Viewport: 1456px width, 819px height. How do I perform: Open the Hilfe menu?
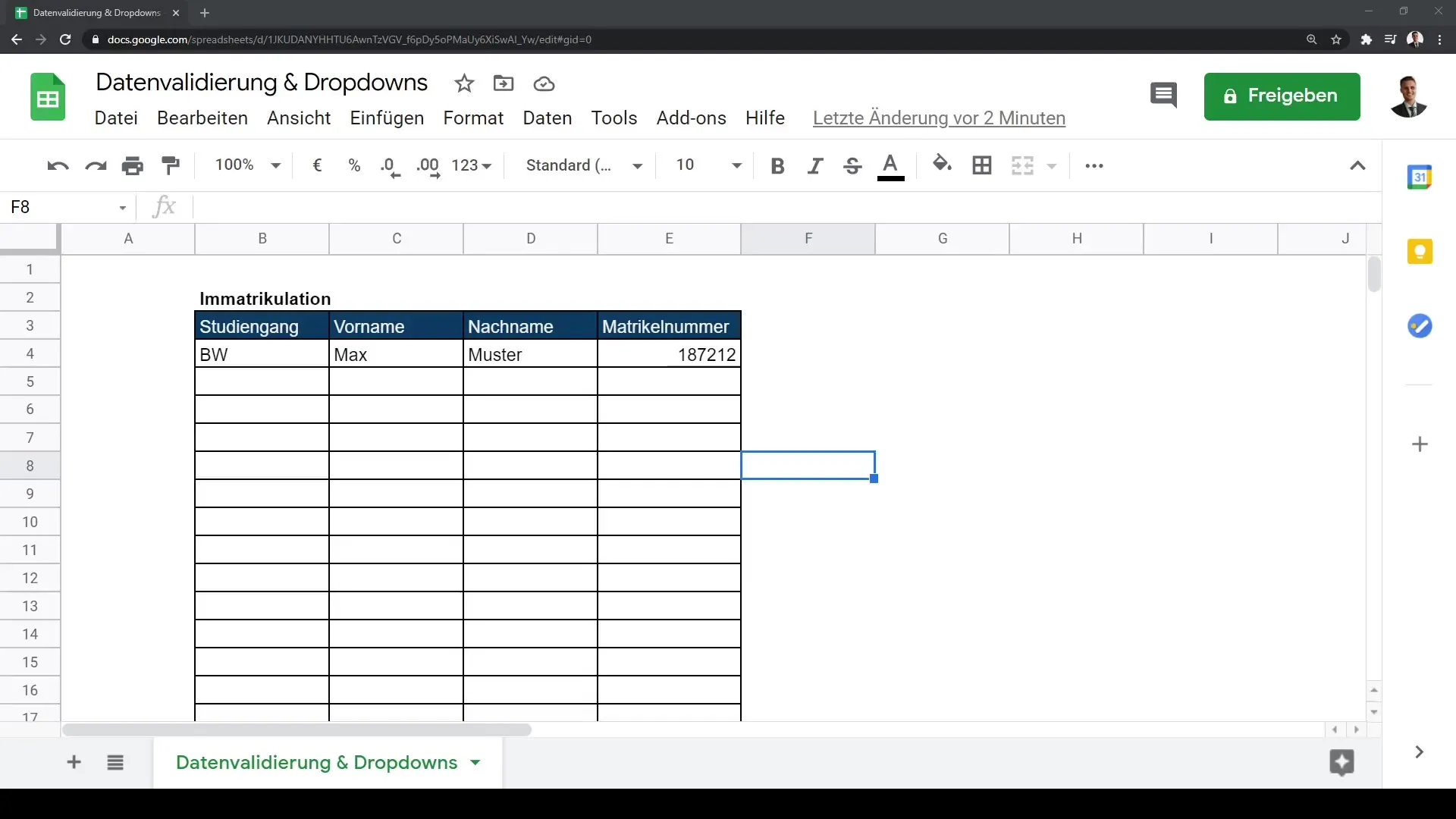coord(765,118)
